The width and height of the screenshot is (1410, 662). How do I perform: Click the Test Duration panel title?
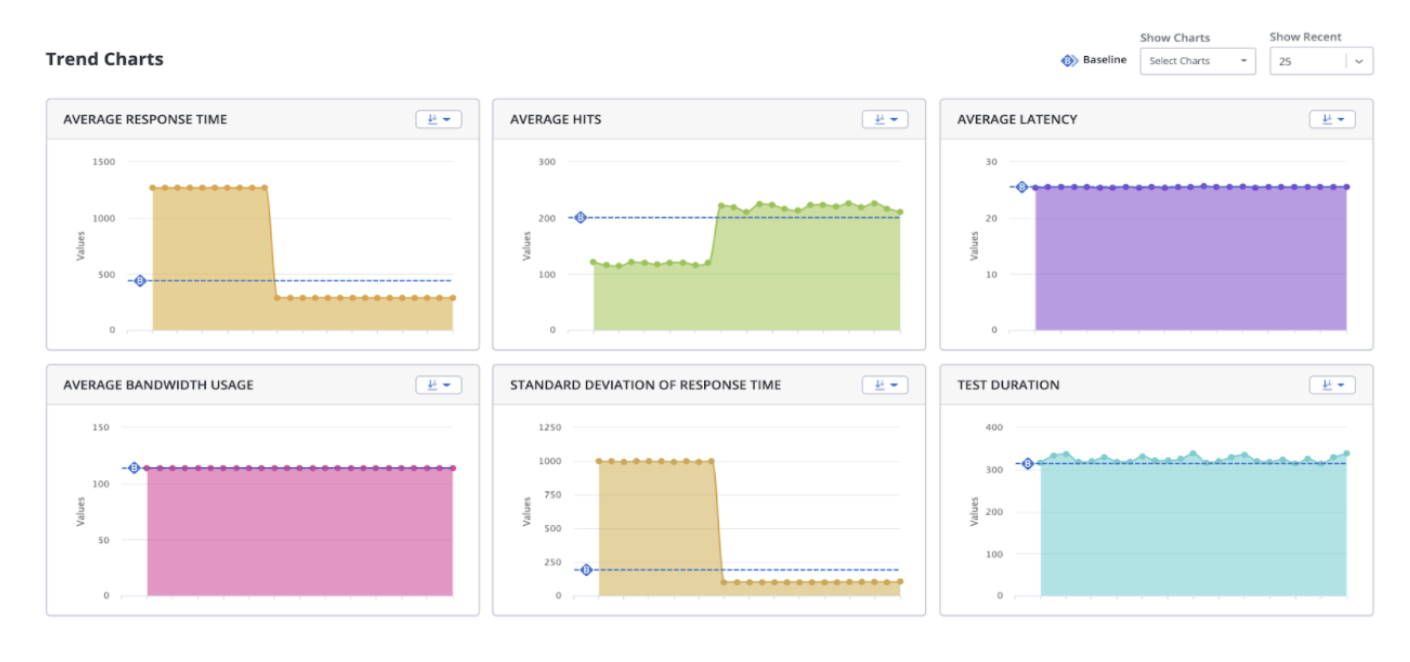(1008, 385)
